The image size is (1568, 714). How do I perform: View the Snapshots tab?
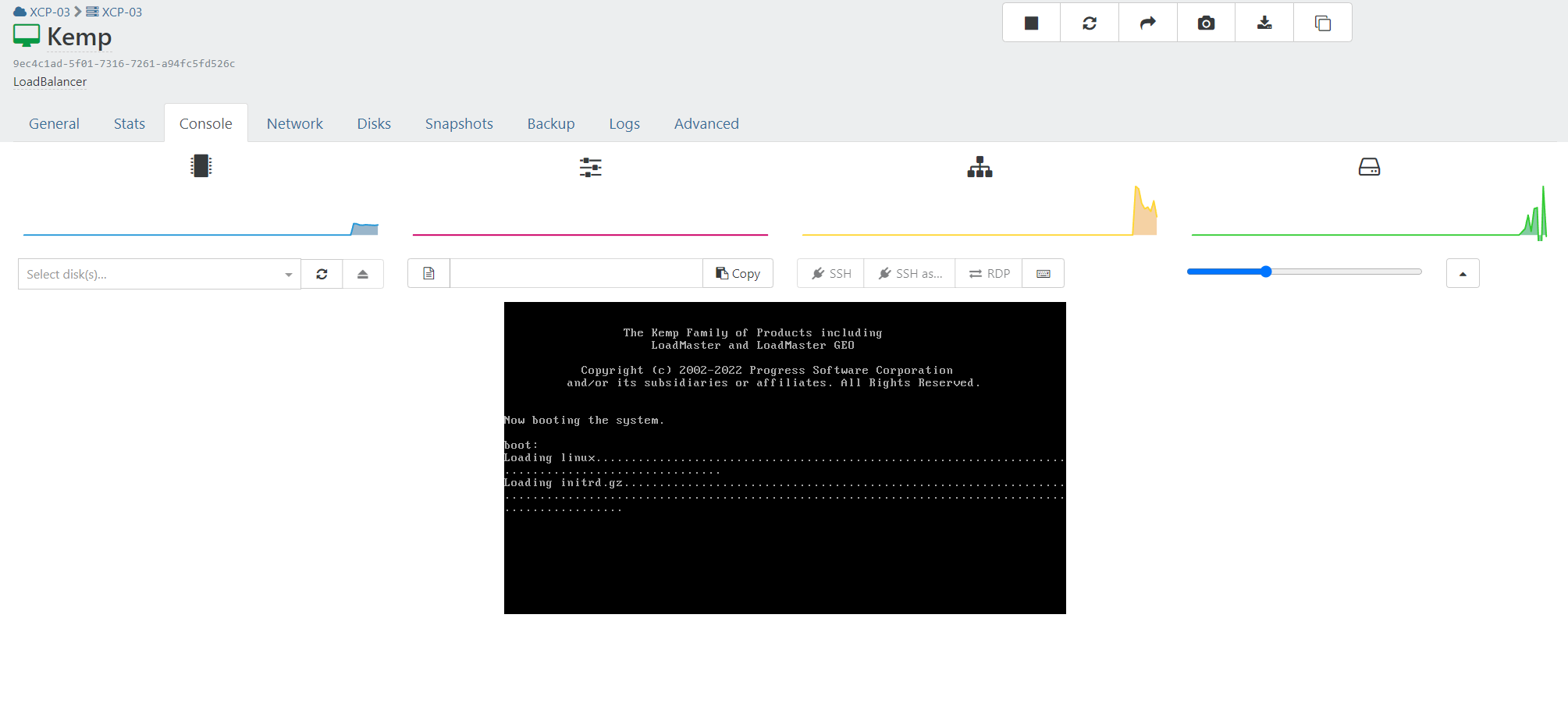(x=459, y=123)
